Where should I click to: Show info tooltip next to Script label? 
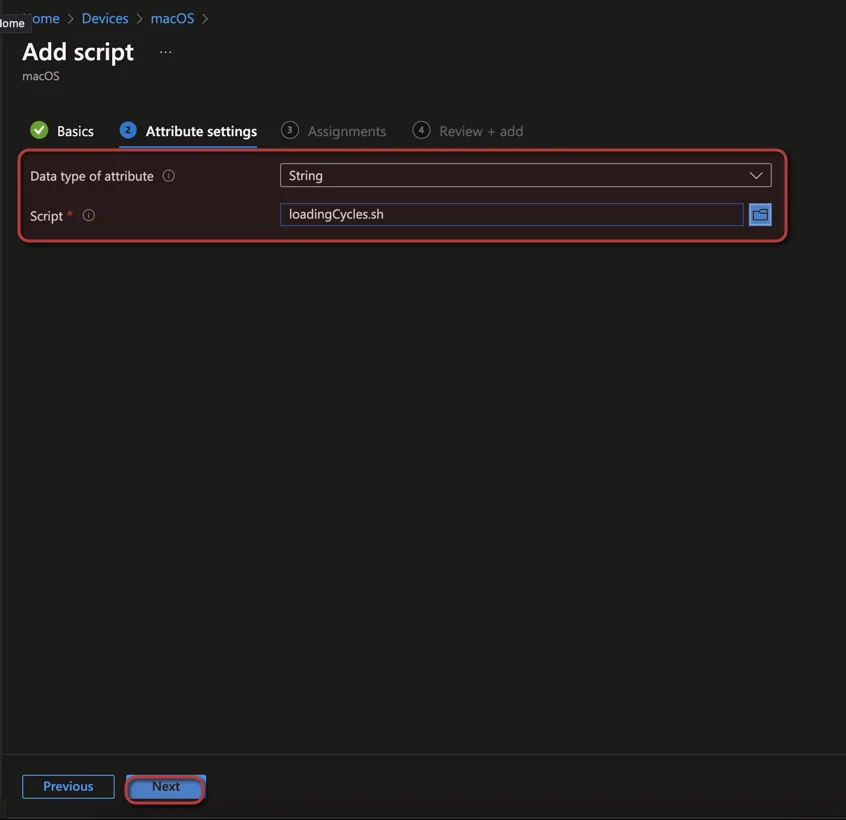click(88, 215)
